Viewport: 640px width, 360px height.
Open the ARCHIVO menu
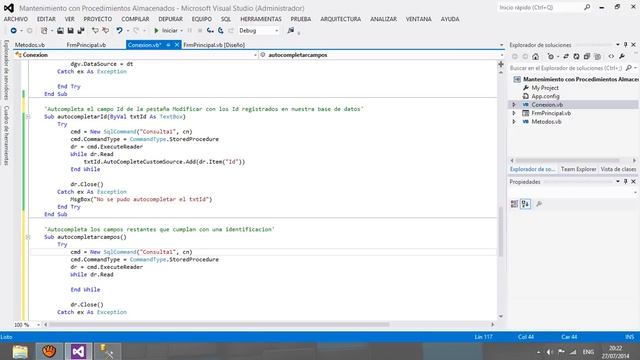[16, 19]
